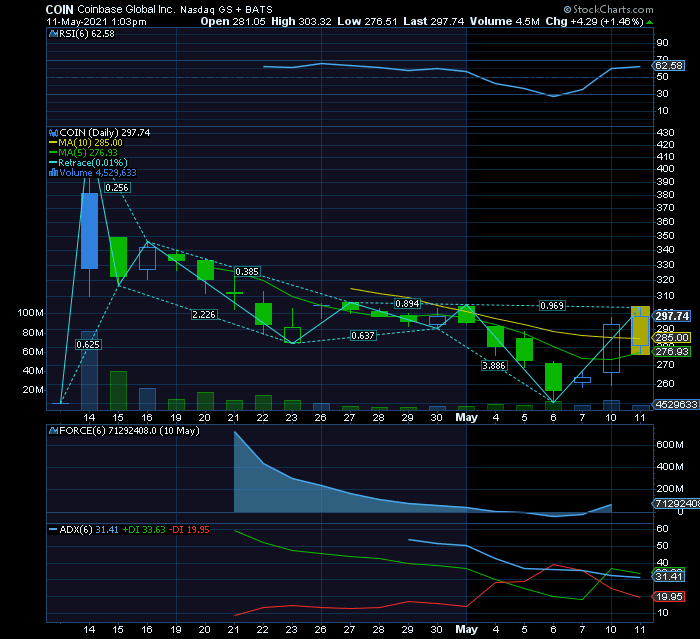Click the green up-arrow after the Chg value

point(650,22)
